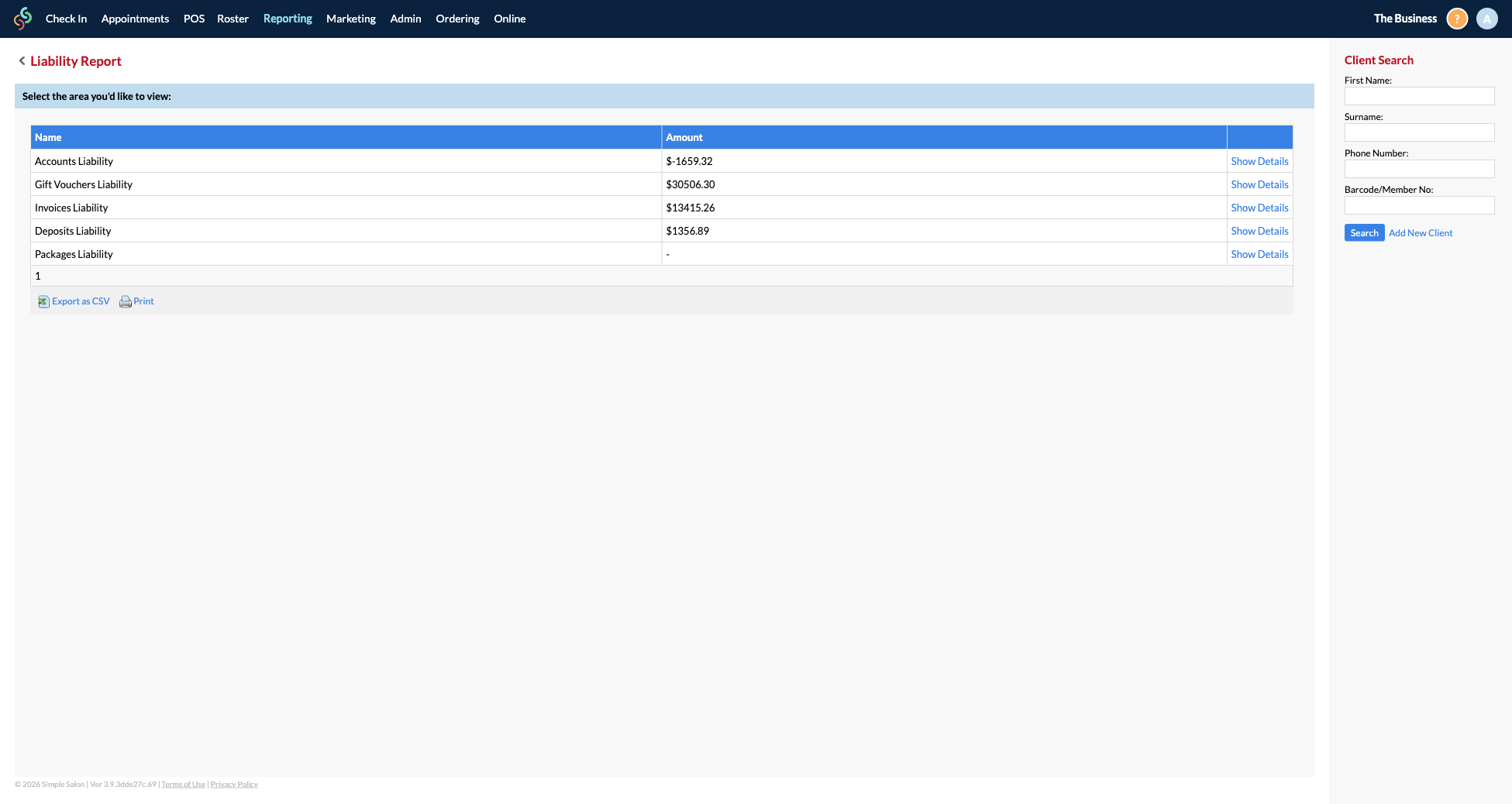Click the Add New Client link
The image size is (1512, 804).
[x=1421, y=233]
